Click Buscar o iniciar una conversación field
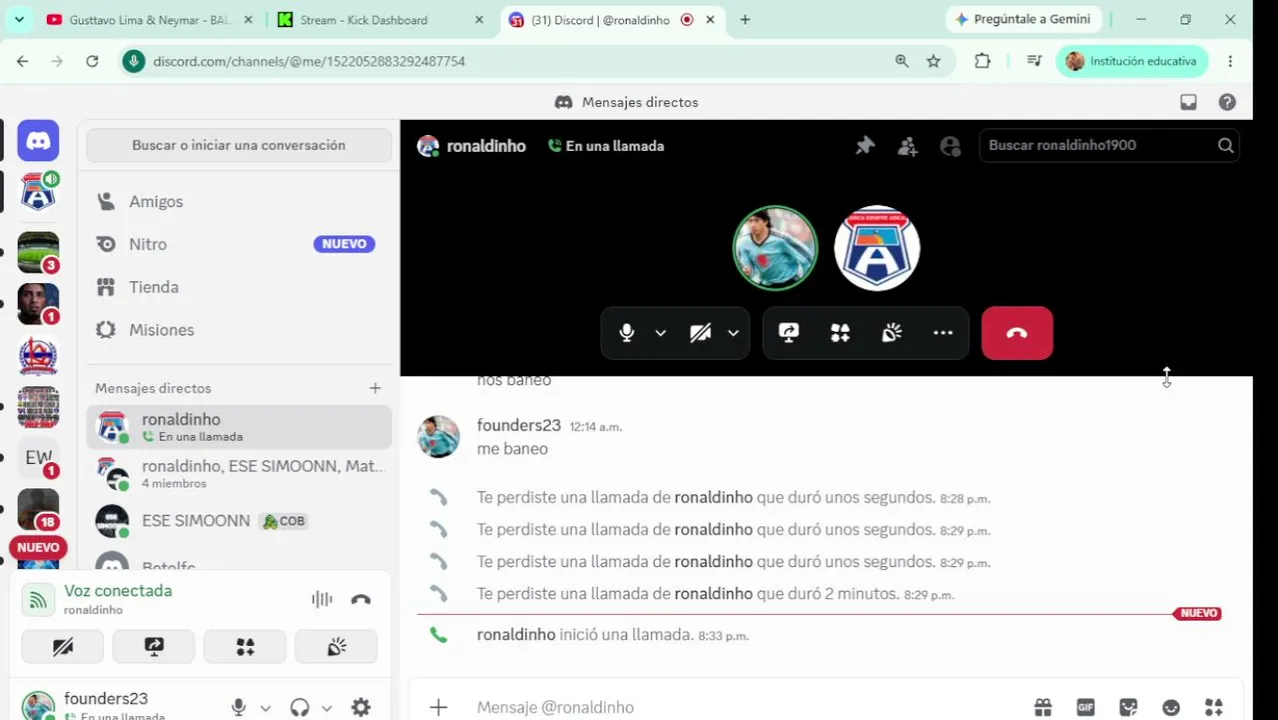The width and height of the screenshot is (1278, 720). (239, 145)
